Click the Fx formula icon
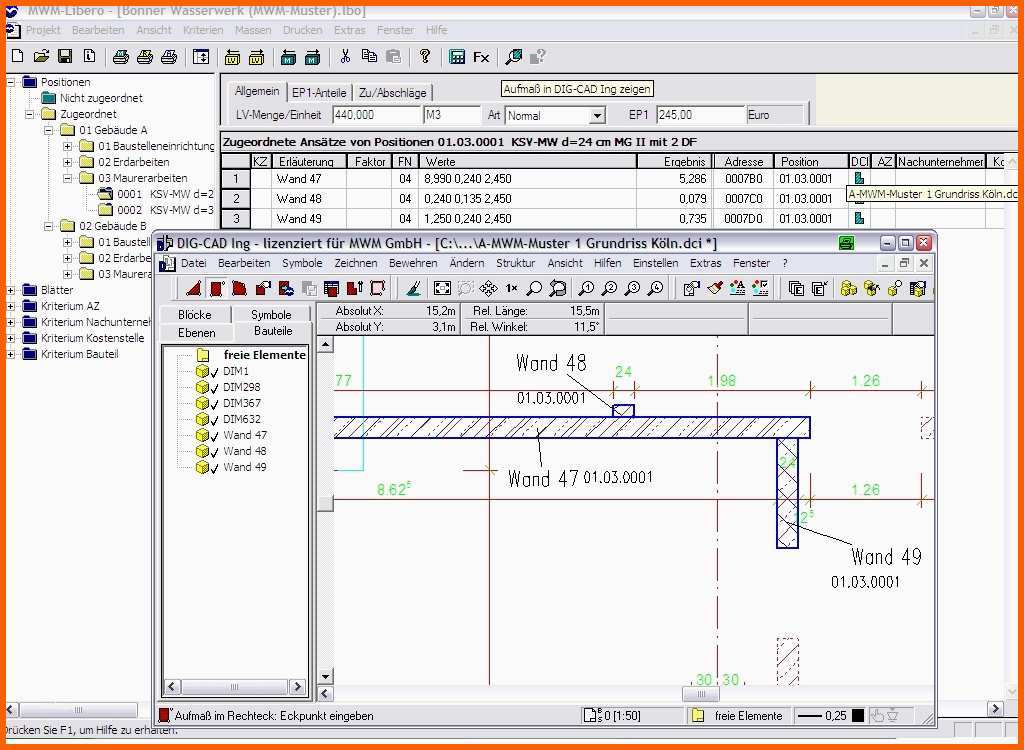The image size is (1024, 750). 481,57
